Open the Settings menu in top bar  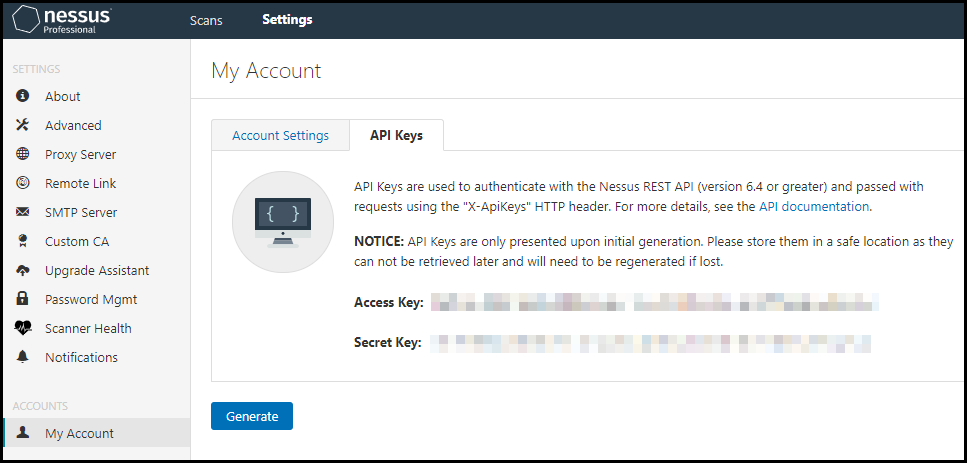point(287,20)
